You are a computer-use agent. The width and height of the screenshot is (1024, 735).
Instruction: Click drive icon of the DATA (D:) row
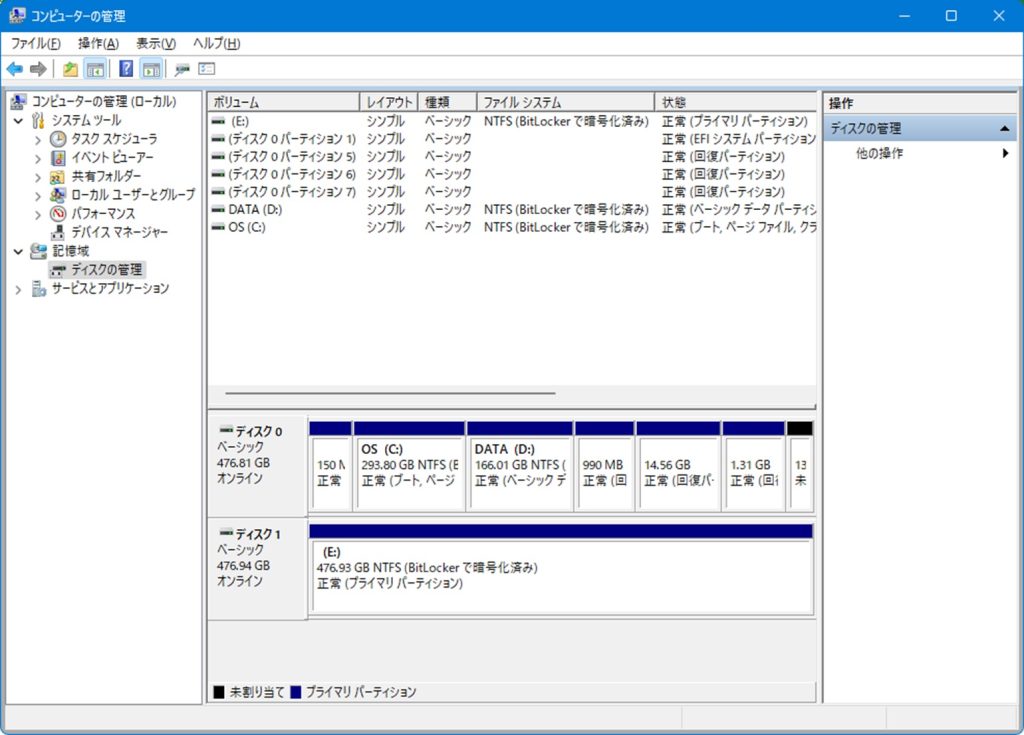[218, 209]
